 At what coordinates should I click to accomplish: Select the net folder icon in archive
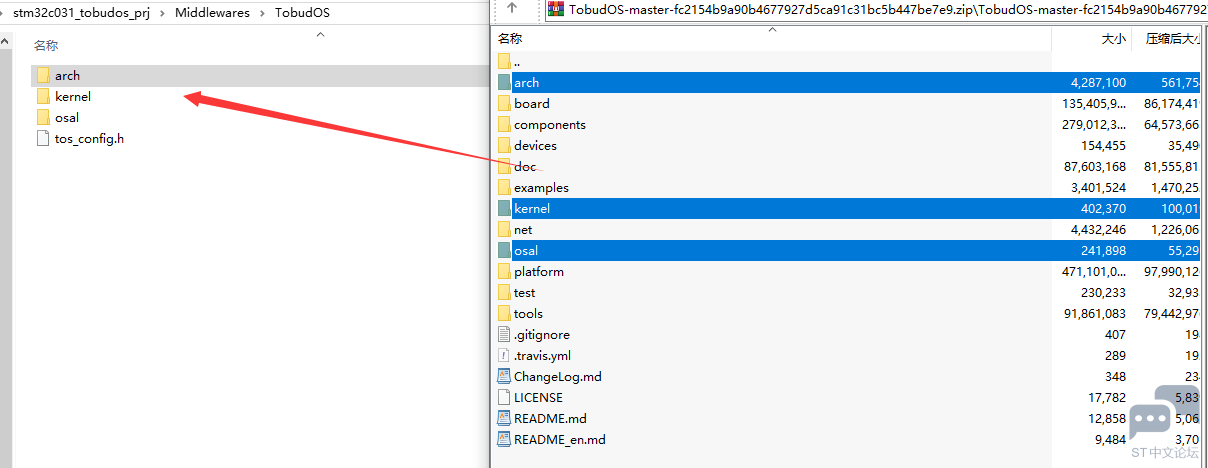point(504,229)
